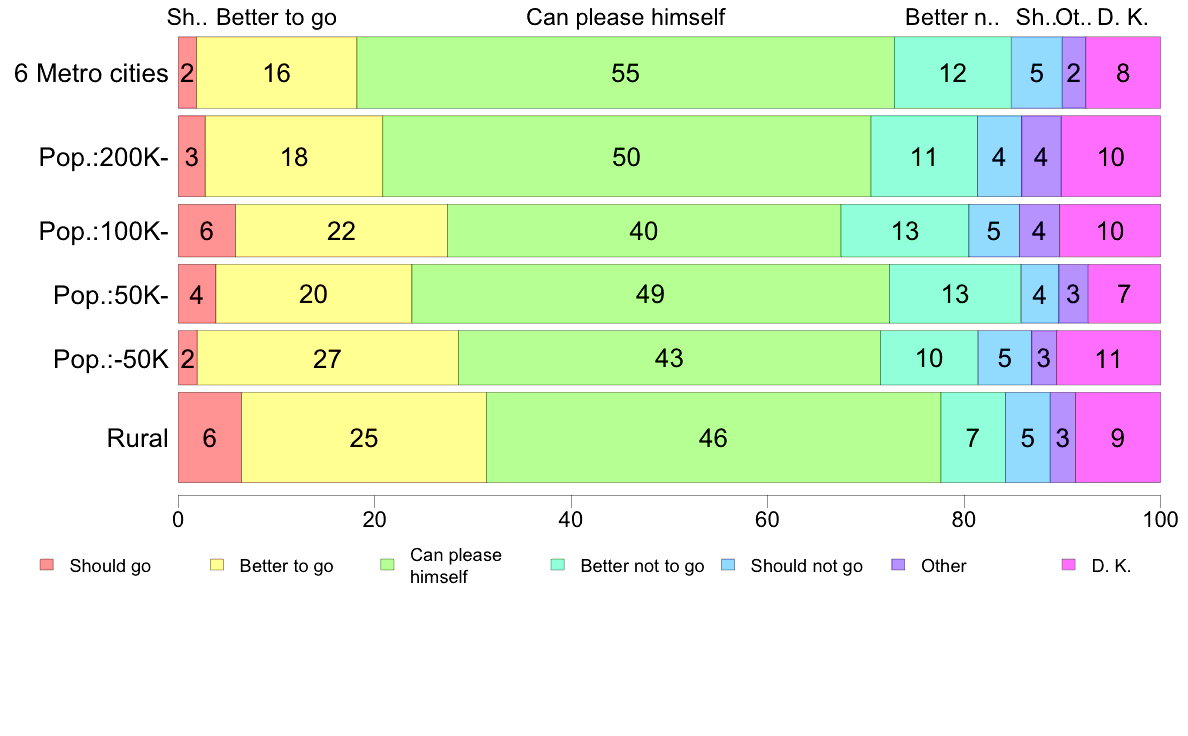Click the purple Other legend swatch
1188x736 pixels.
click(899, 565)
